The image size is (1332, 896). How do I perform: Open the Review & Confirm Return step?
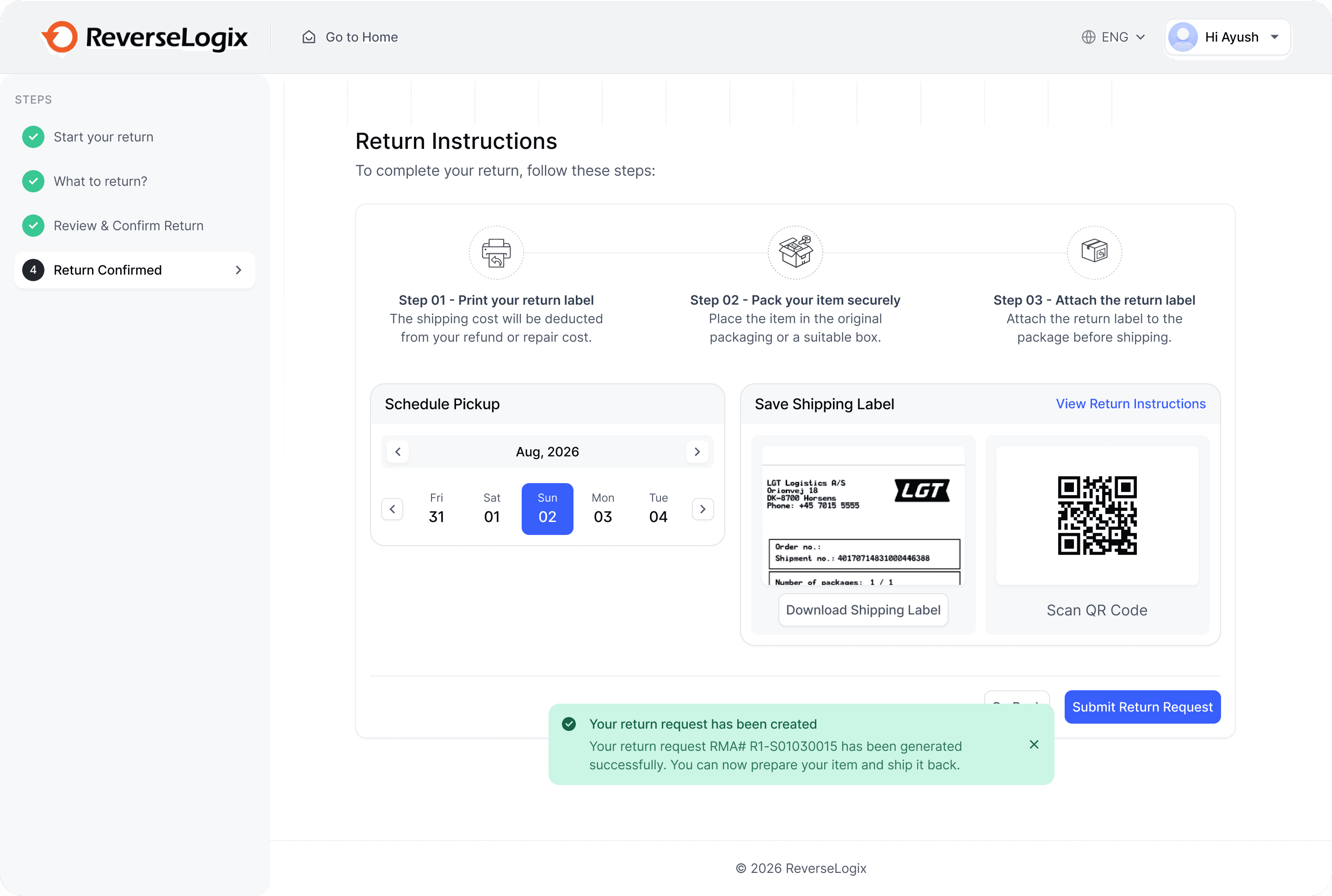coord(128,226)
